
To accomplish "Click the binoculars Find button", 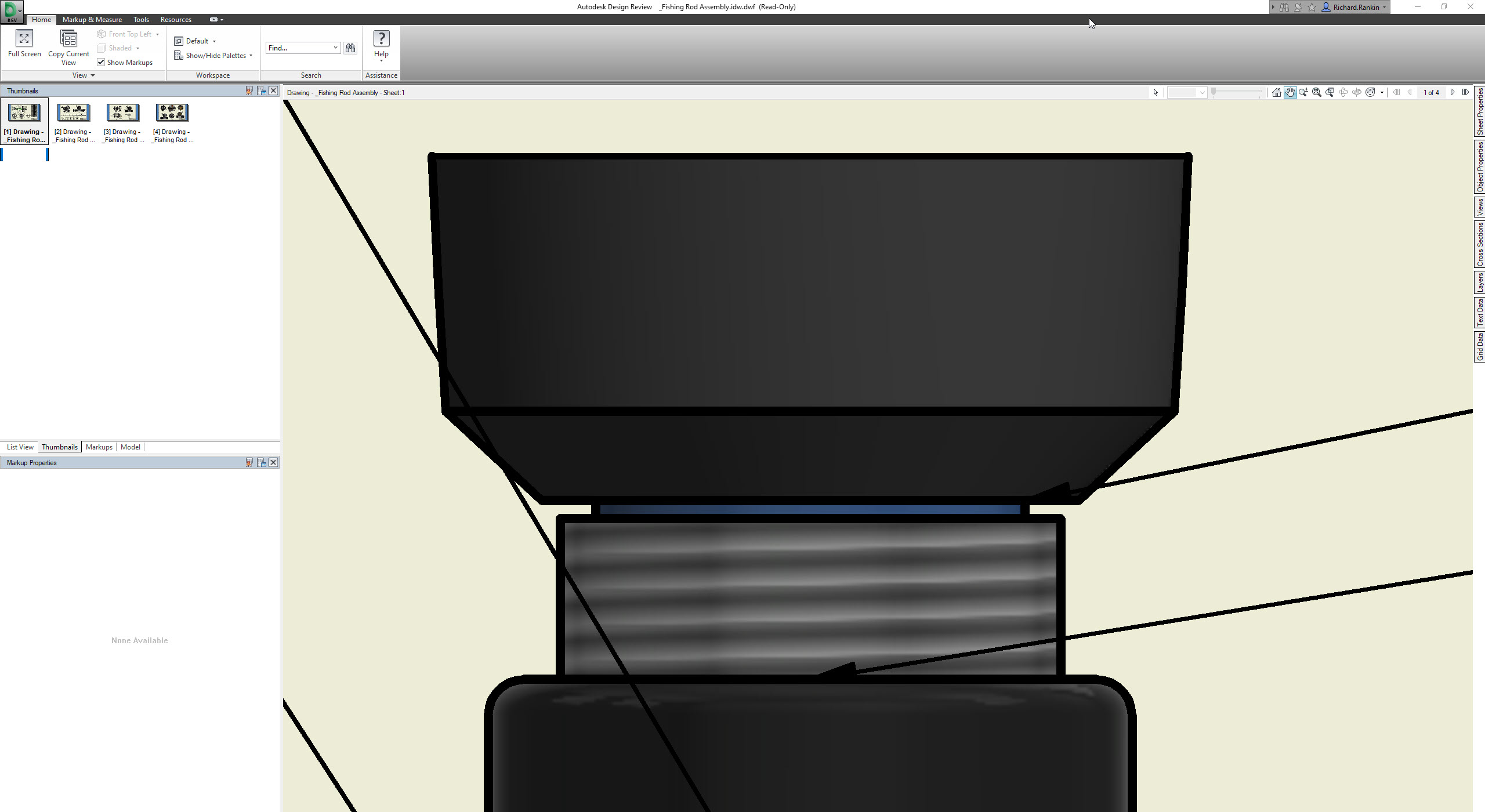I will click(x=350, y=48).
